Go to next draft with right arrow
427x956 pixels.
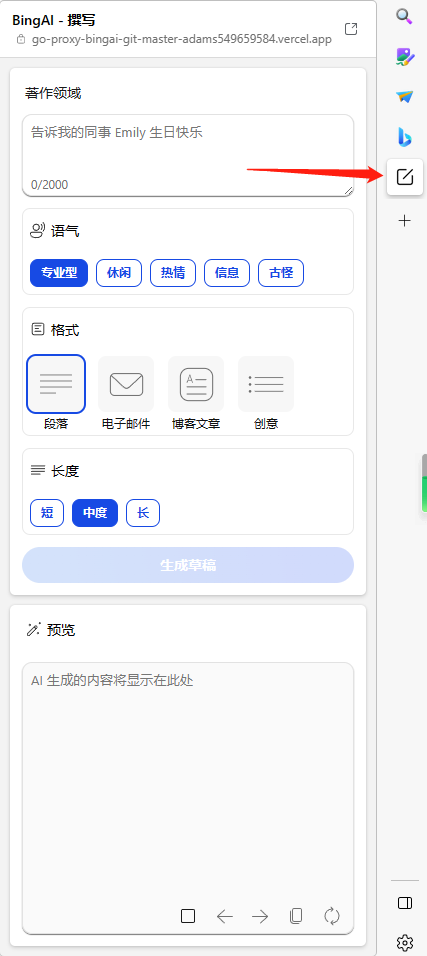260,916
